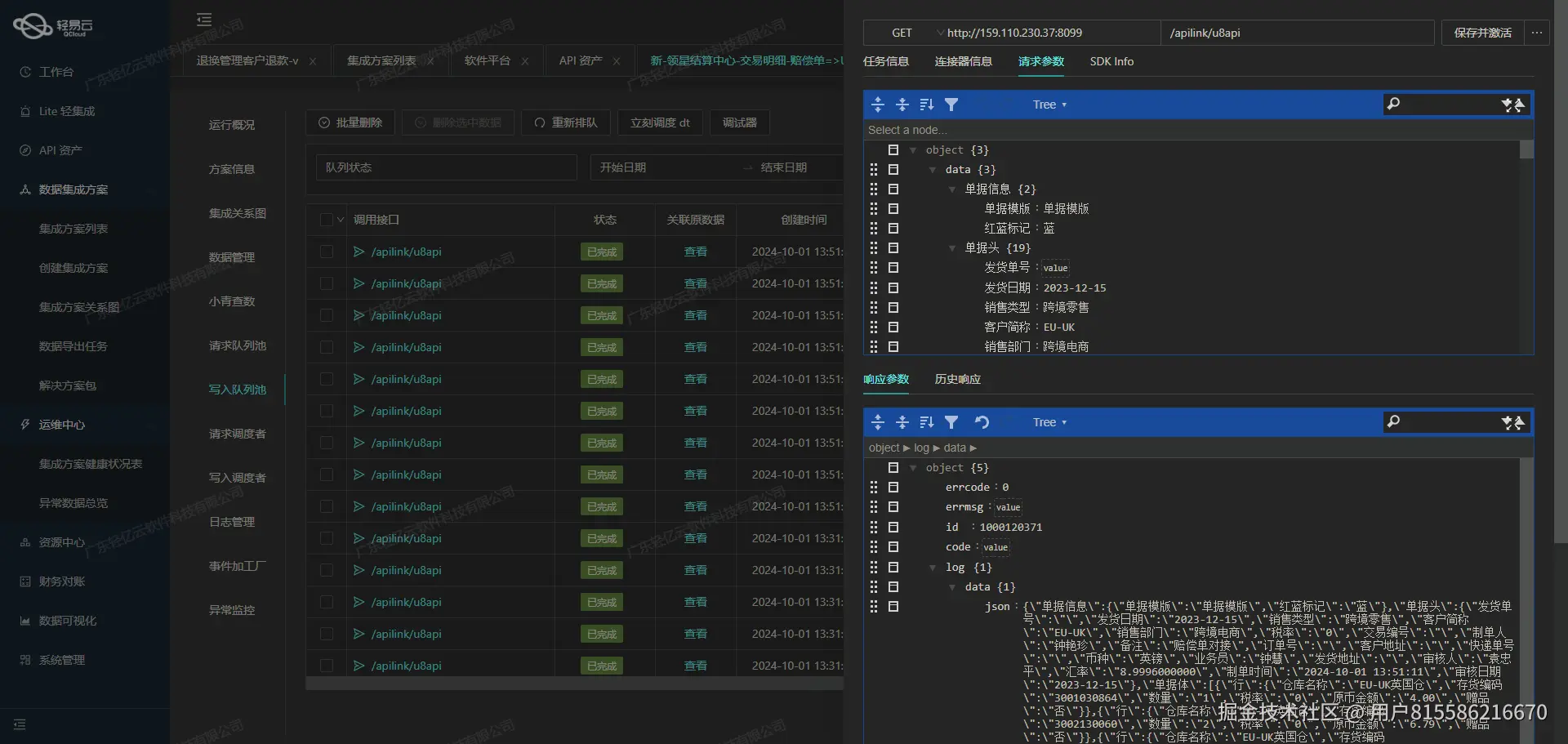
Task: Open the search magnifier in request parameters panel
Action: [1394, 104]
